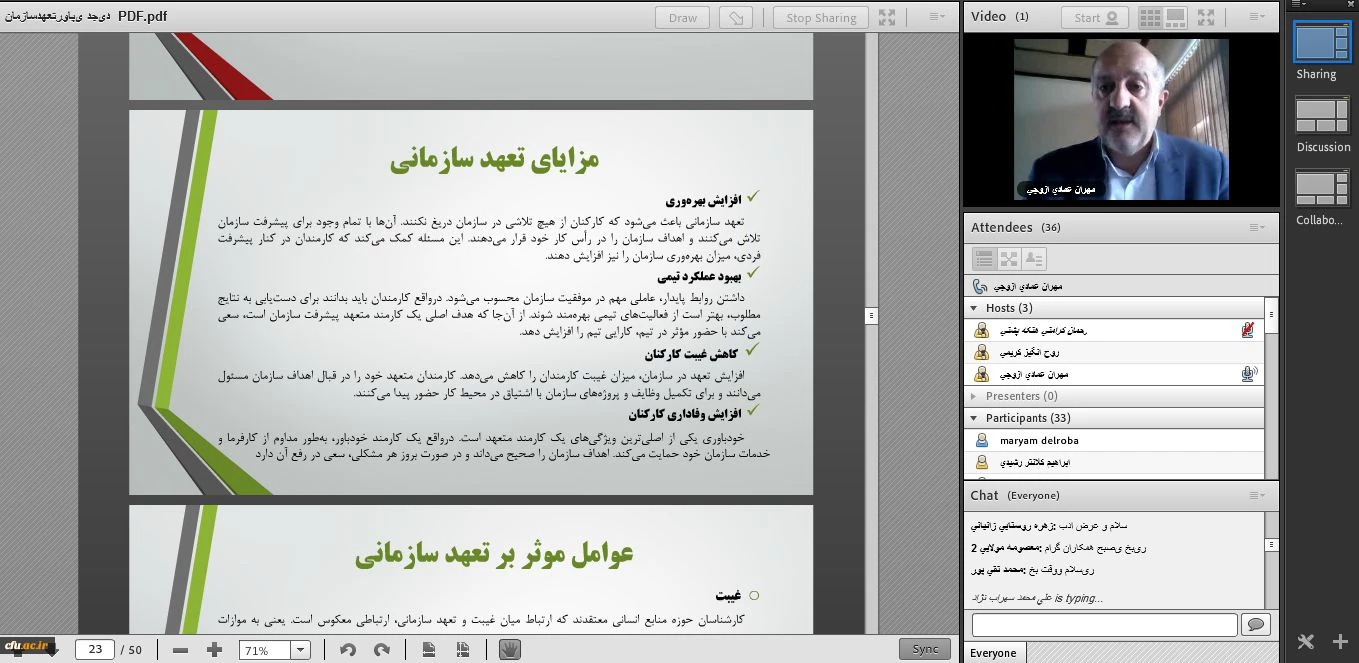The height and width of the screenshot is (663, 1359).
Task: Collapse the Hosts (3) group
Action: pos(974,308)
